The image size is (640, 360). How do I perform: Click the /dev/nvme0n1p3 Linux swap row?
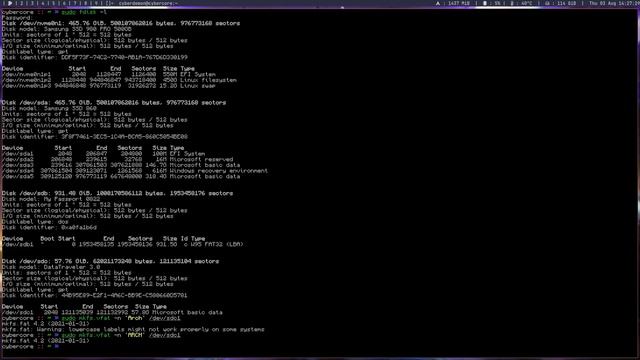point(109,86)
